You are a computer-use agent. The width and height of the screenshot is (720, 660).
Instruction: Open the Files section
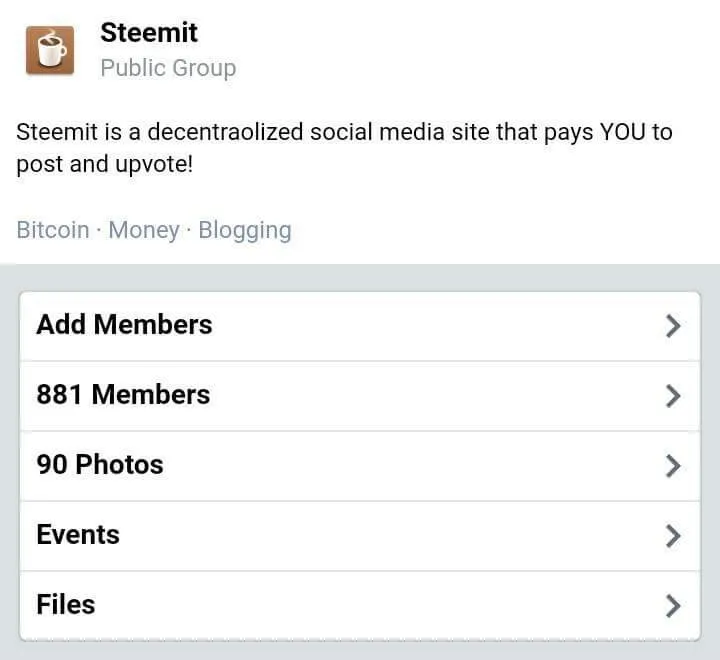360,606
